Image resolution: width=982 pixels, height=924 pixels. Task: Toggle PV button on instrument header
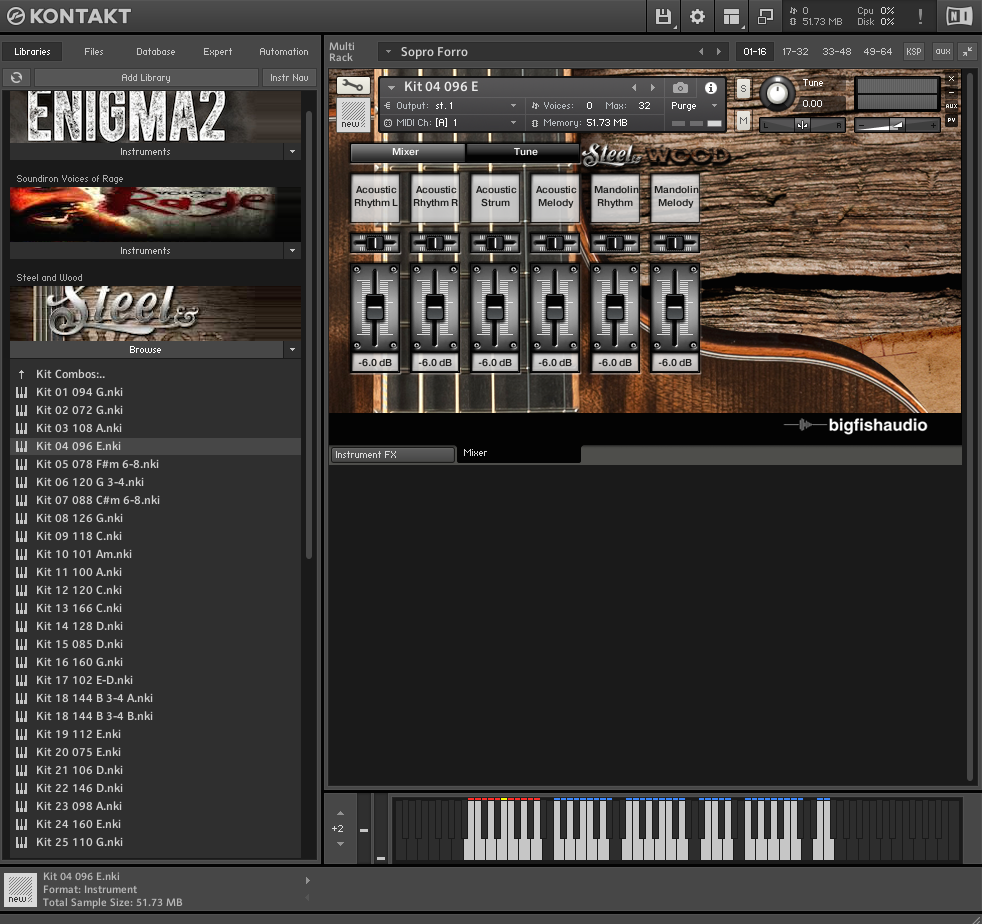click(951, 120)
